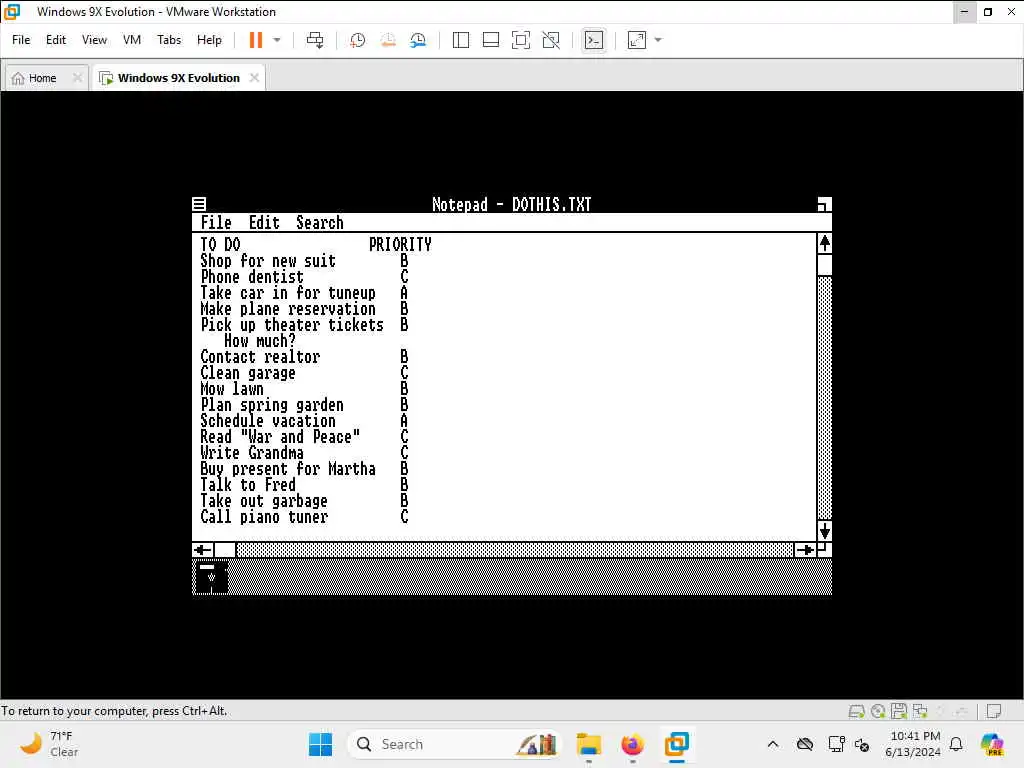Toggle the console view icon

tap(594, 40)
